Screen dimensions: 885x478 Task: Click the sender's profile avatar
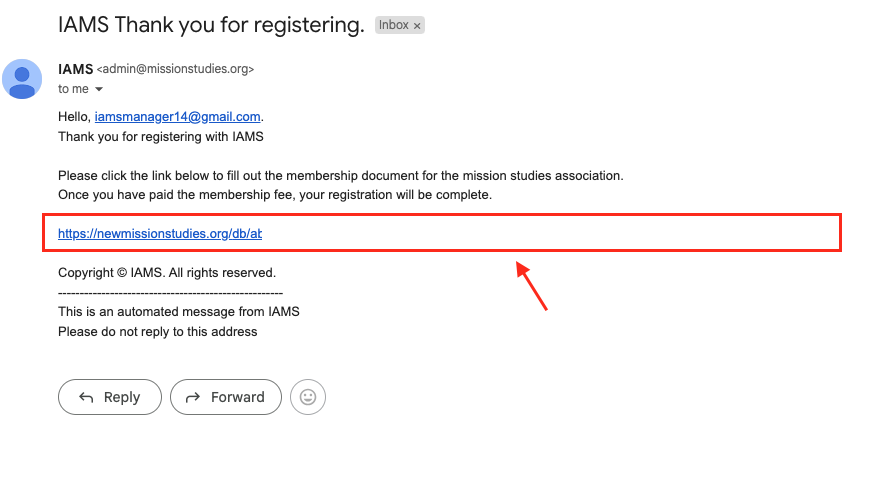click(22, 79)
